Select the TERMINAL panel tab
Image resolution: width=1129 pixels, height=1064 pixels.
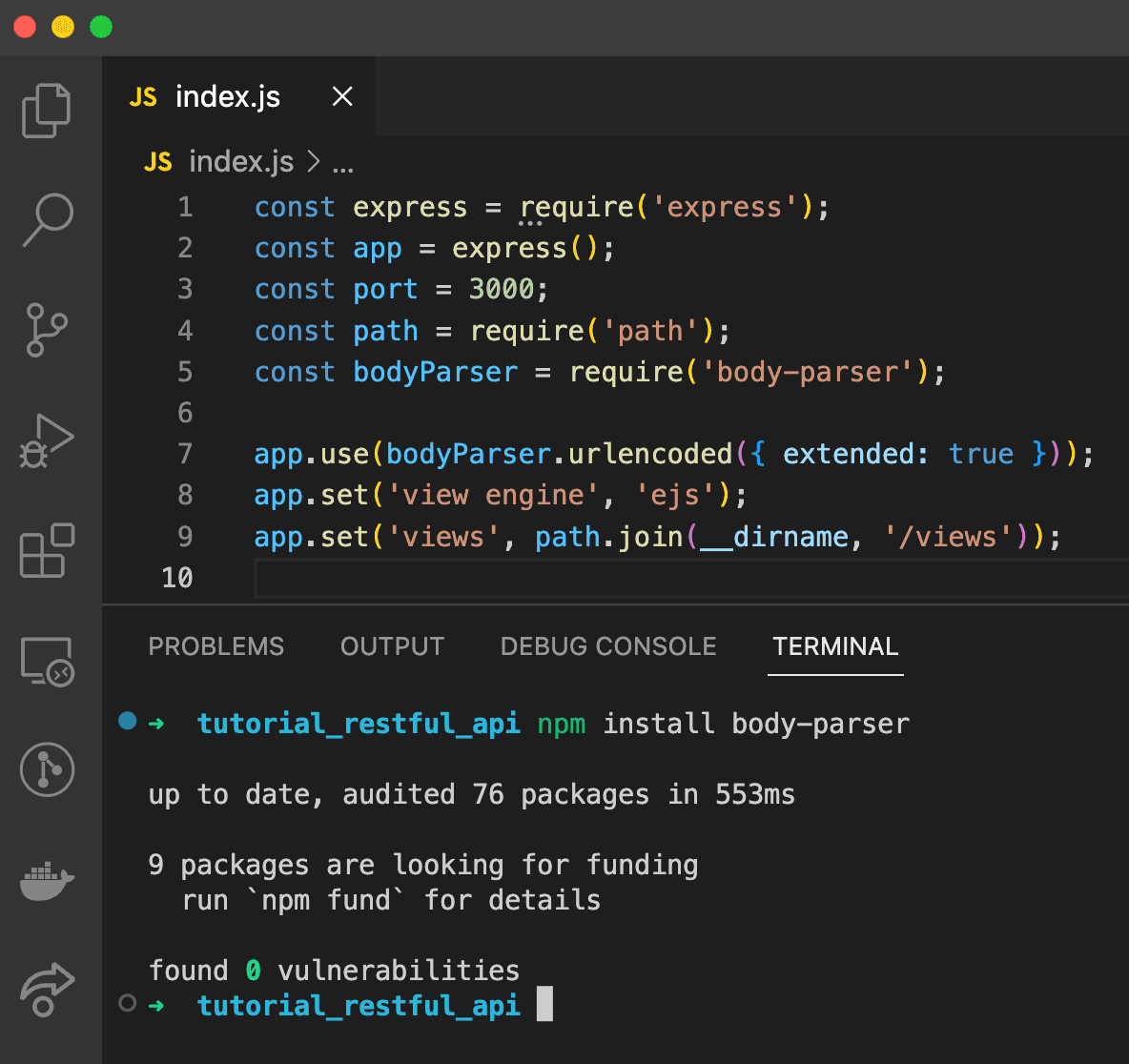(x=835, y=646)
